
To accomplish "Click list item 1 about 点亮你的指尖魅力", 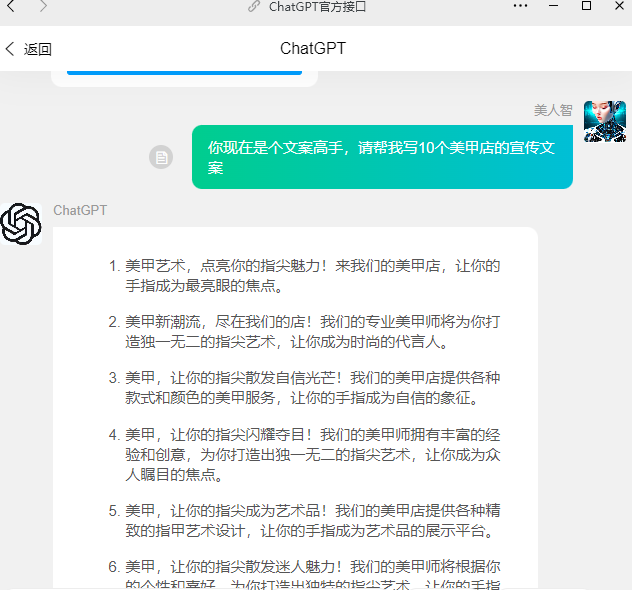I will (305, 276).
